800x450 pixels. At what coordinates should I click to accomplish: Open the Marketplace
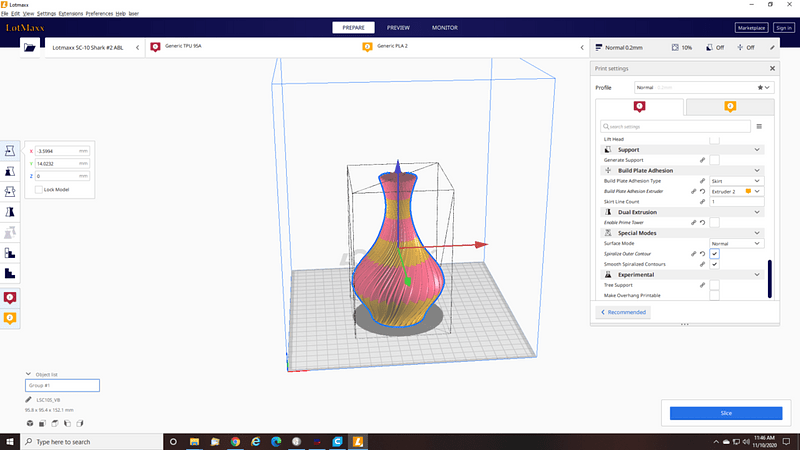point(751,28)
